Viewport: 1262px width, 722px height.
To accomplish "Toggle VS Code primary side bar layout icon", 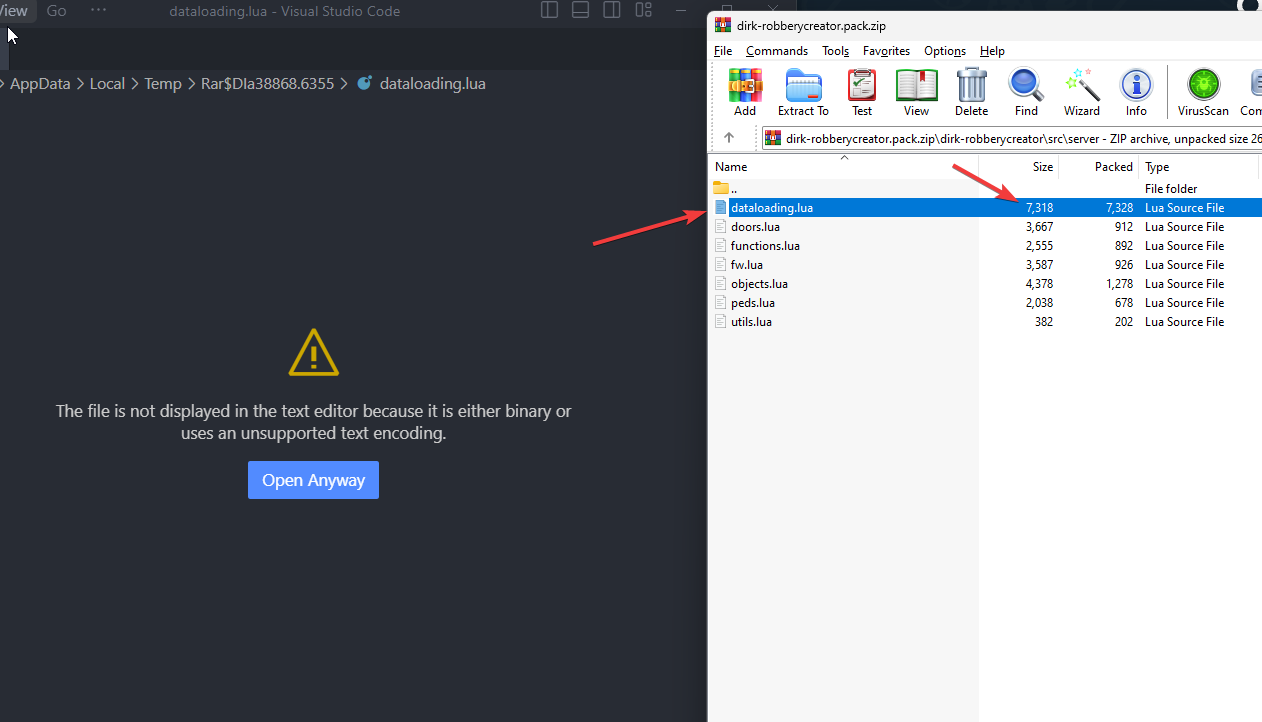I will tap(549, 11).
